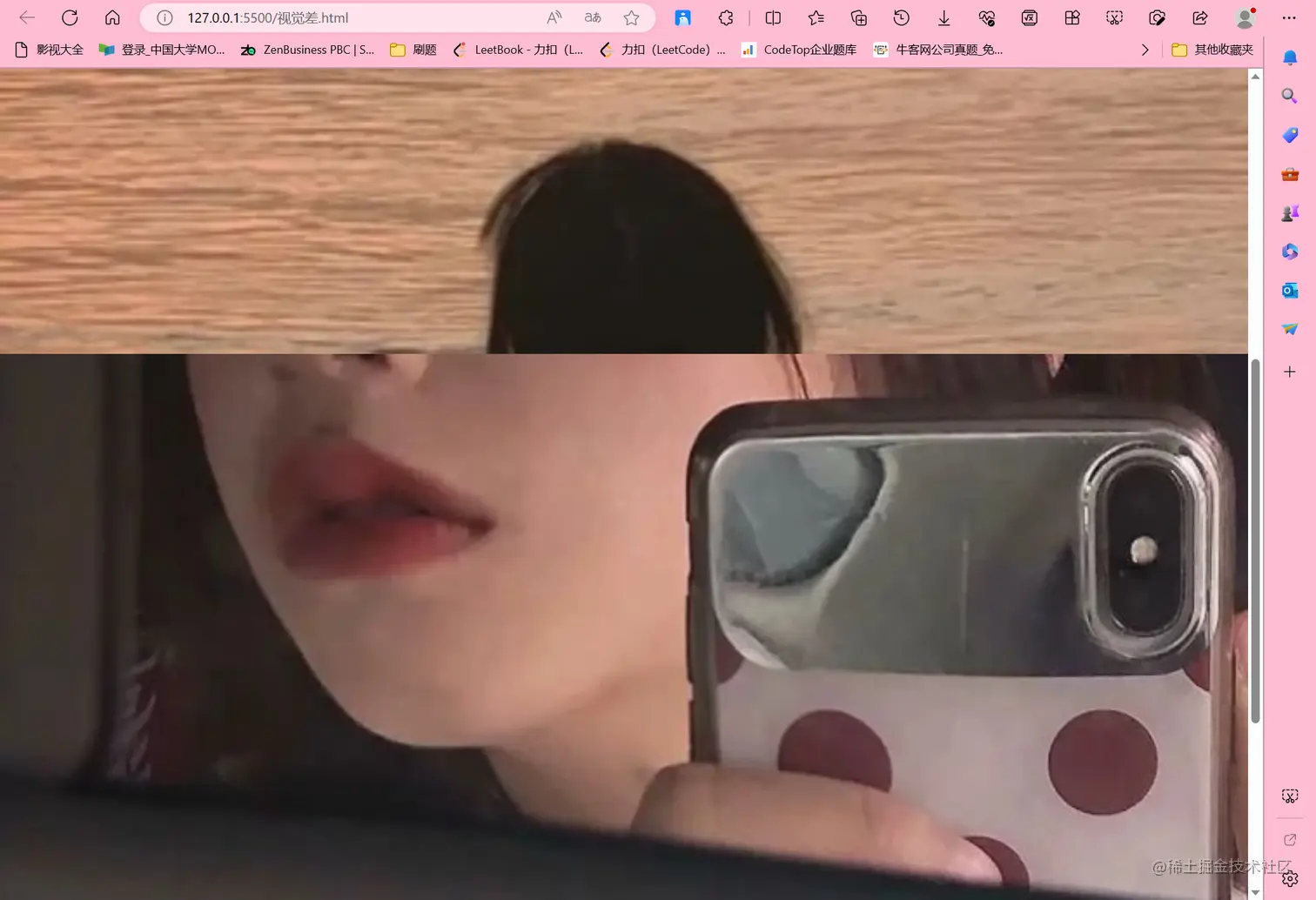Open the sidebar notifications bell

(1289, 57)
